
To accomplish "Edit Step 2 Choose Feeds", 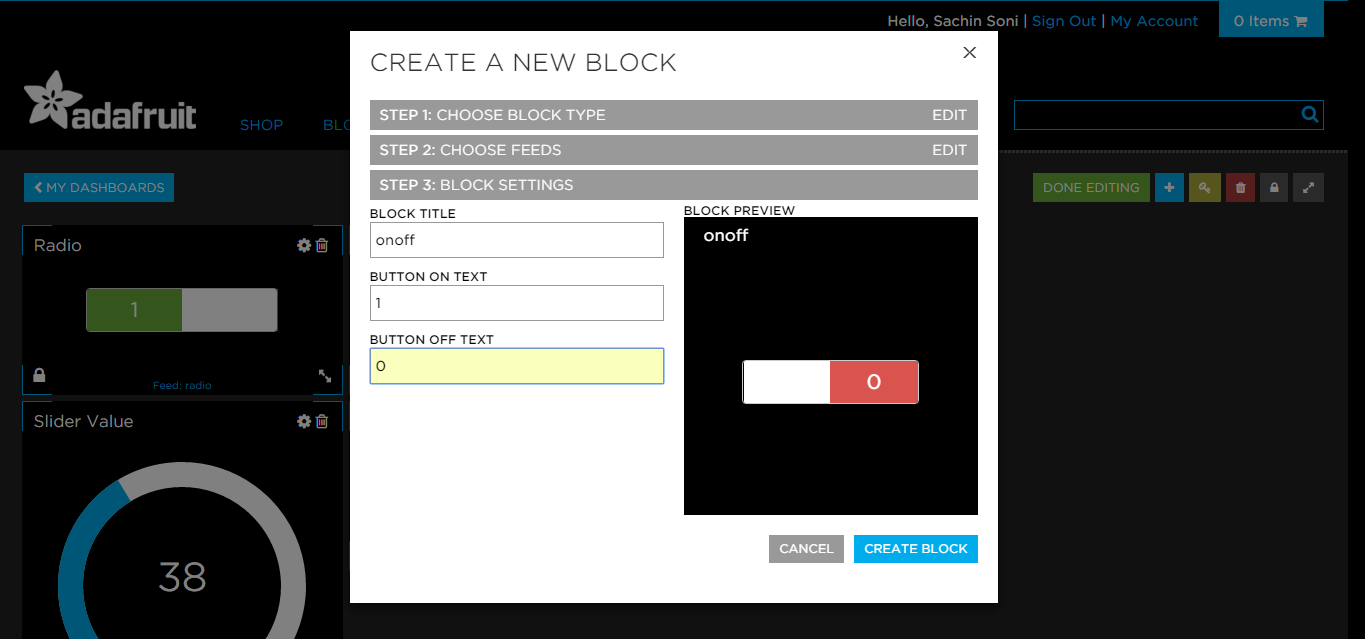I will tap(949, 150).
